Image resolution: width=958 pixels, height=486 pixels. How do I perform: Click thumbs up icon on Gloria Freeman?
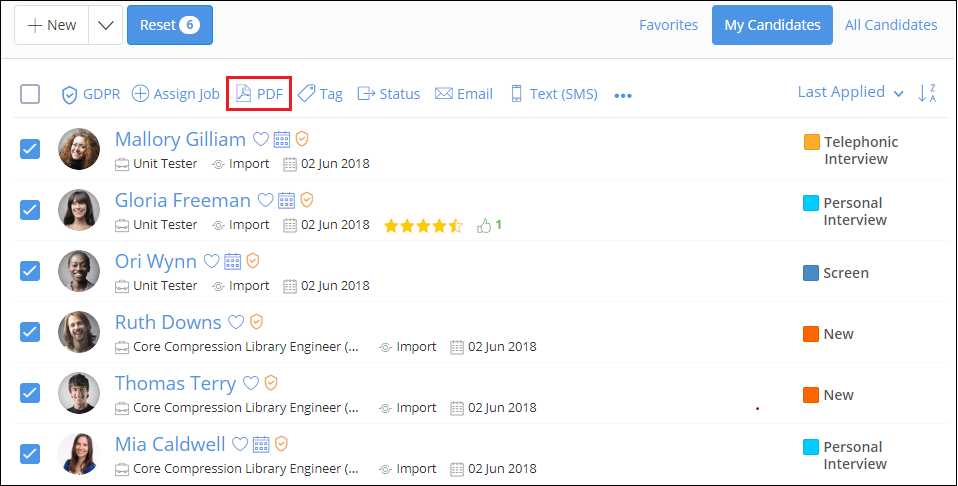pyautogui.click(x=485, y=225)
